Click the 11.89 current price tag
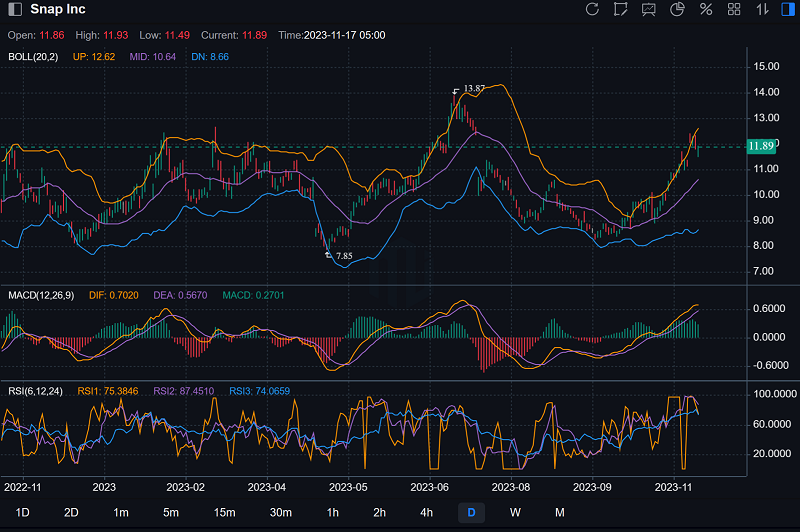800x532 pixels. [760, 146]
